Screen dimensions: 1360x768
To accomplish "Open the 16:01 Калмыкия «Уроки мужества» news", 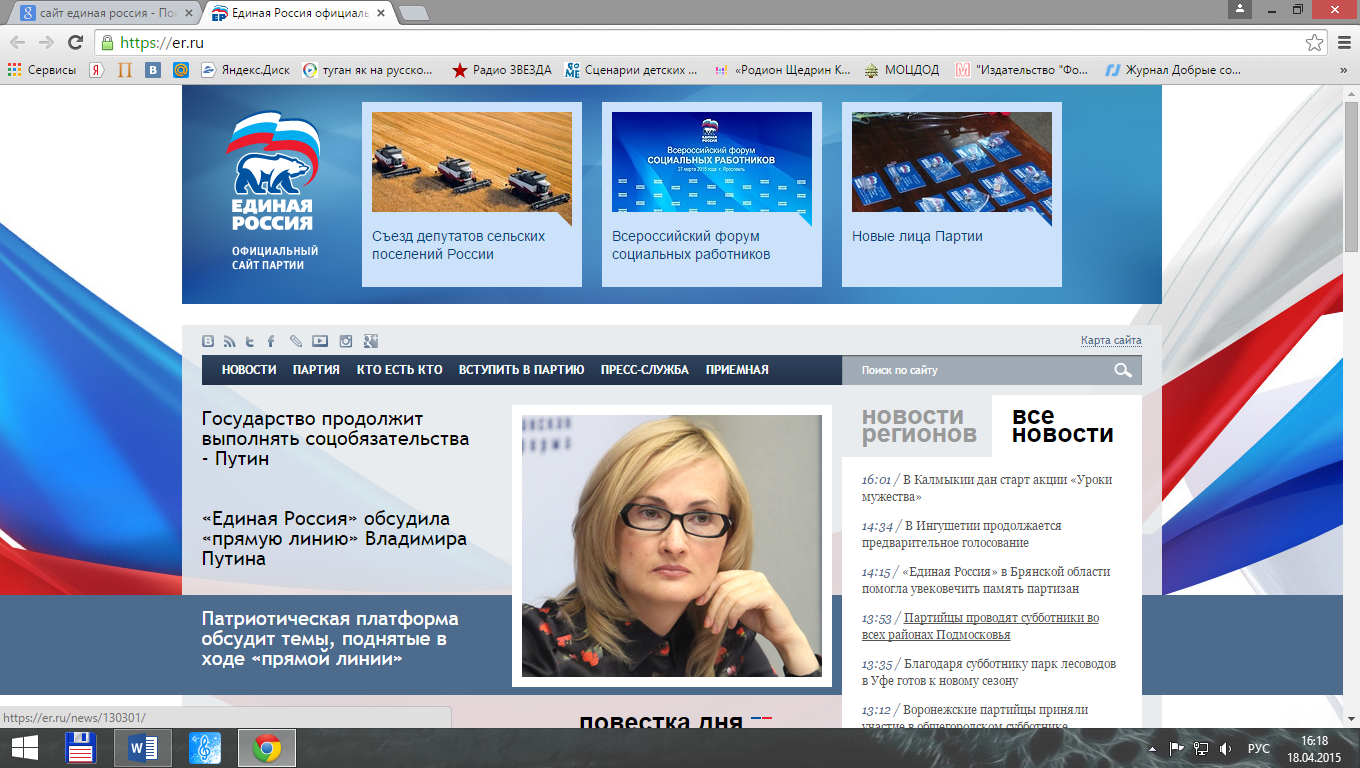I will click(x=987, y=488).
